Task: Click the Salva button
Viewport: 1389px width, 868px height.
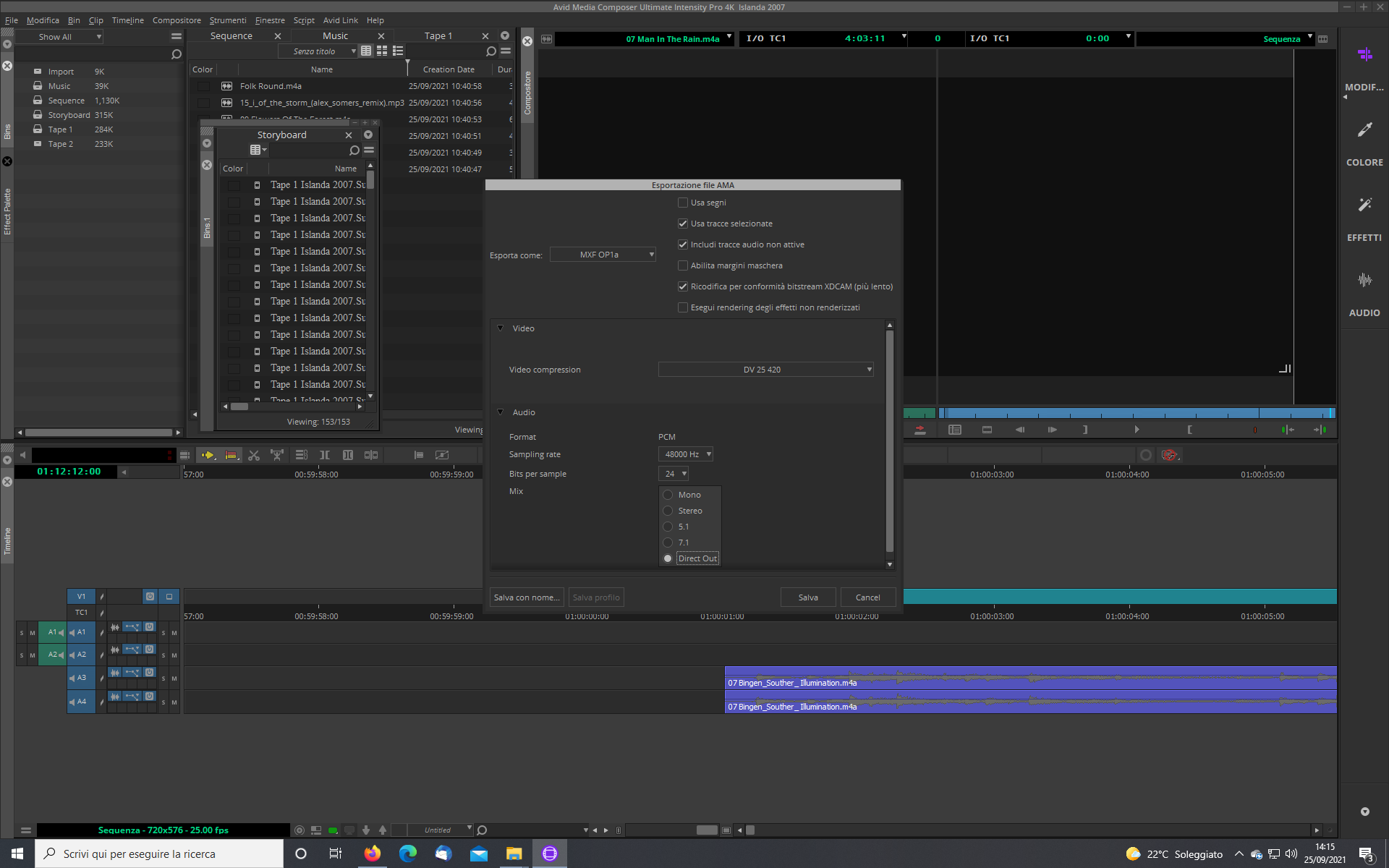Action: click(808, 597)
